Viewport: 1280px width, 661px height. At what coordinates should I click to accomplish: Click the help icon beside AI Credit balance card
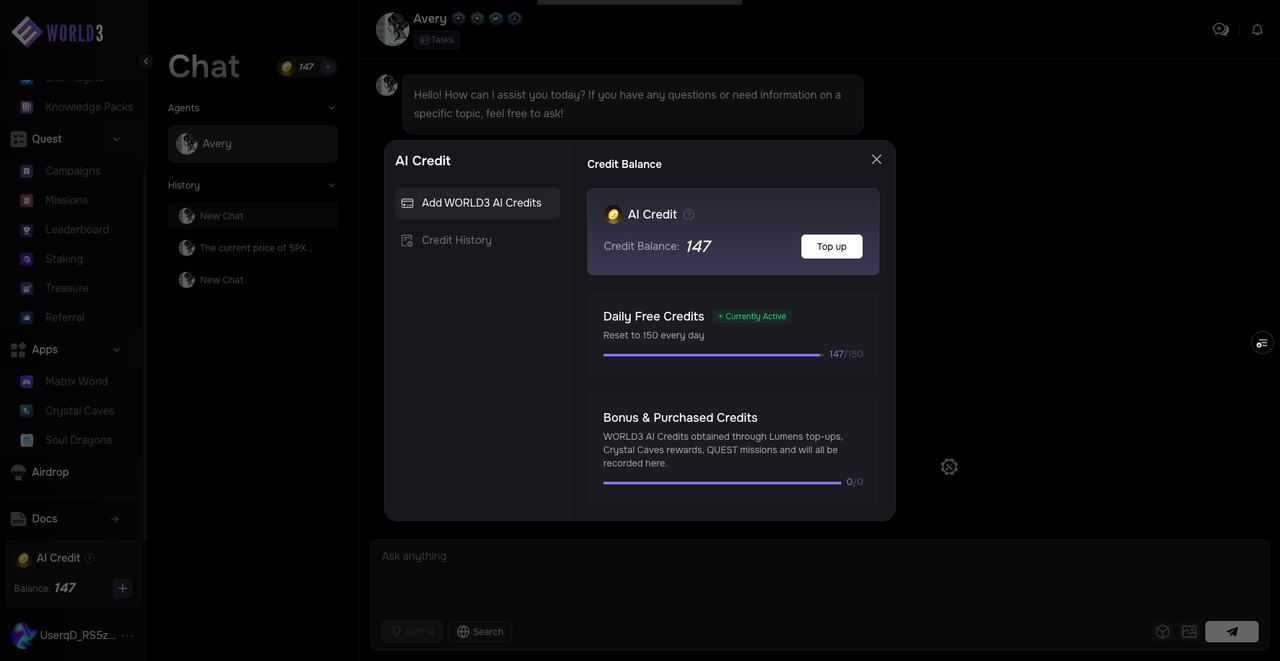[689, 215]
